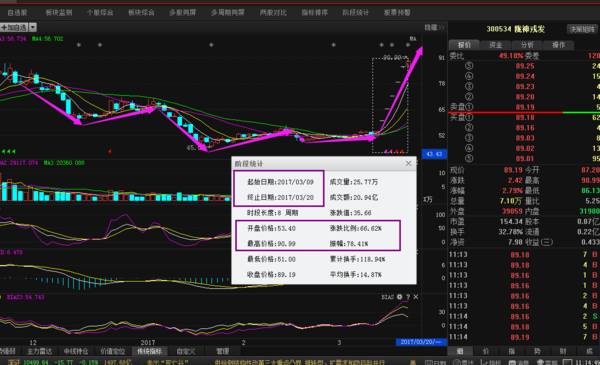This screenshot has width=600, height=365.
Task: Open the BIAS indicator settings gear
Action: click(x=399, y=297)
